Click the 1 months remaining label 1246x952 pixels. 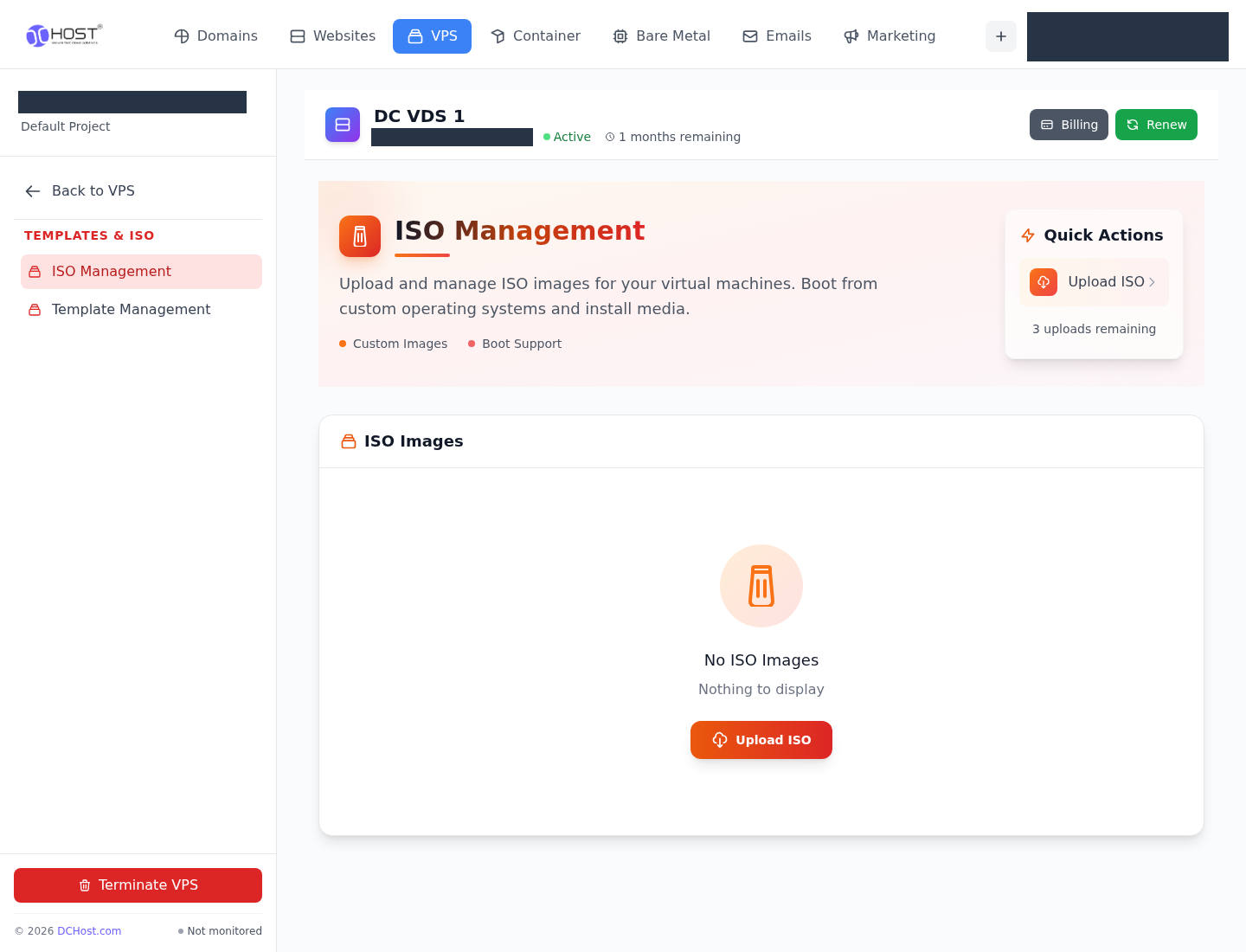tap(673, 137)
